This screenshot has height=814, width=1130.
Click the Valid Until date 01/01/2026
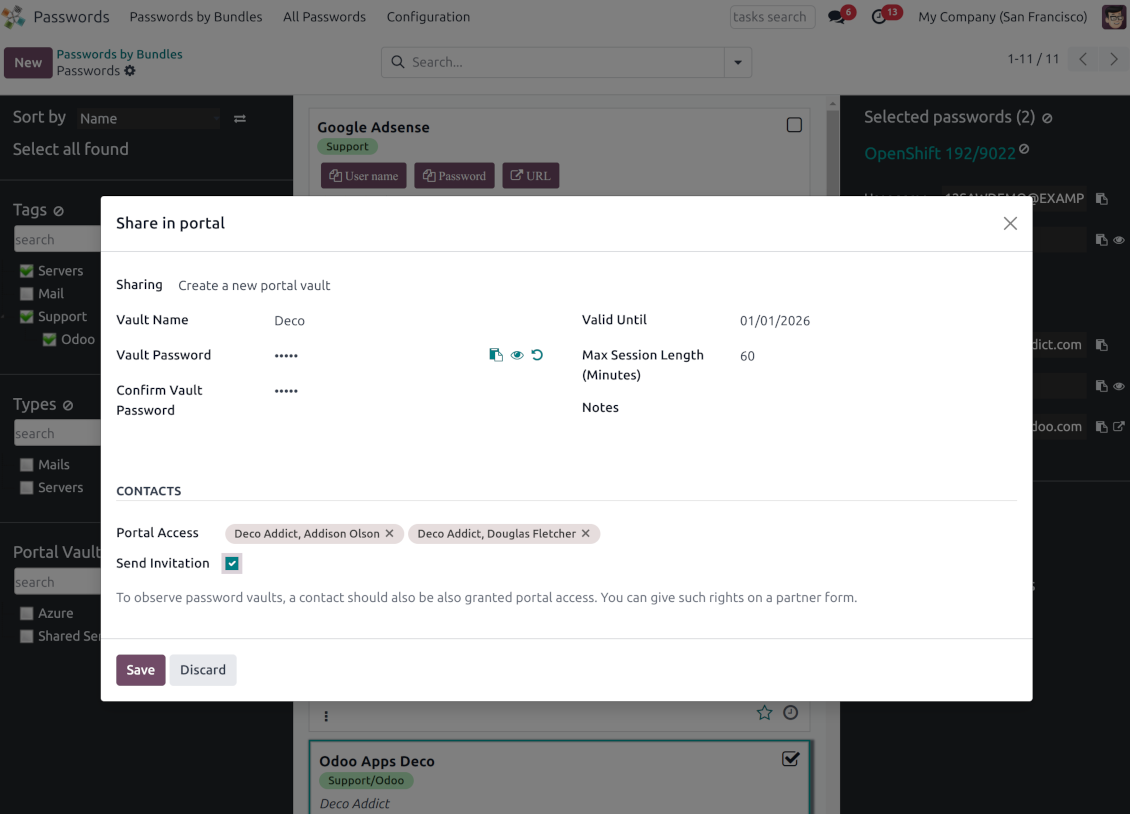coord(775,321)
